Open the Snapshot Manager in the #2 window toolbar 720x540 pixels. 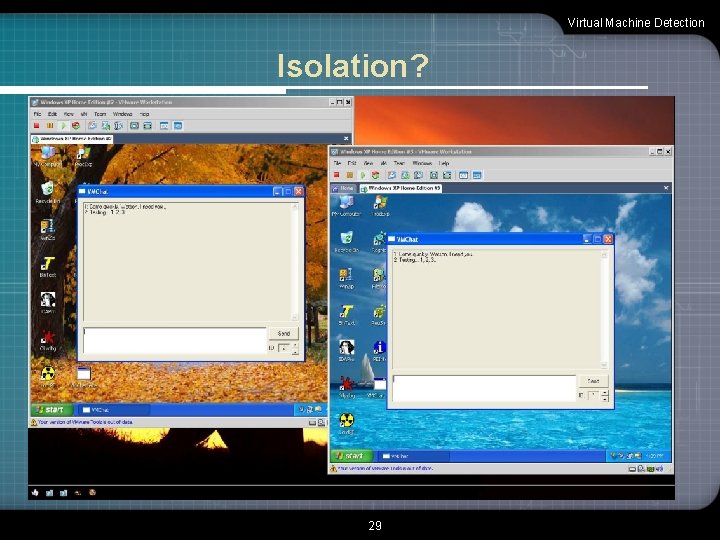tap(118, 126)
